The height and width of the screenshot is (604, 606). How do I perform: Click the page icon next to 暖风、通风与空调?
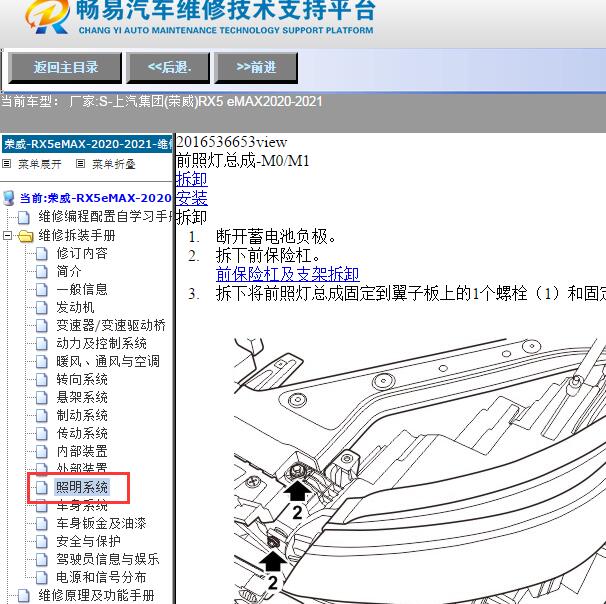pos(42,362)
